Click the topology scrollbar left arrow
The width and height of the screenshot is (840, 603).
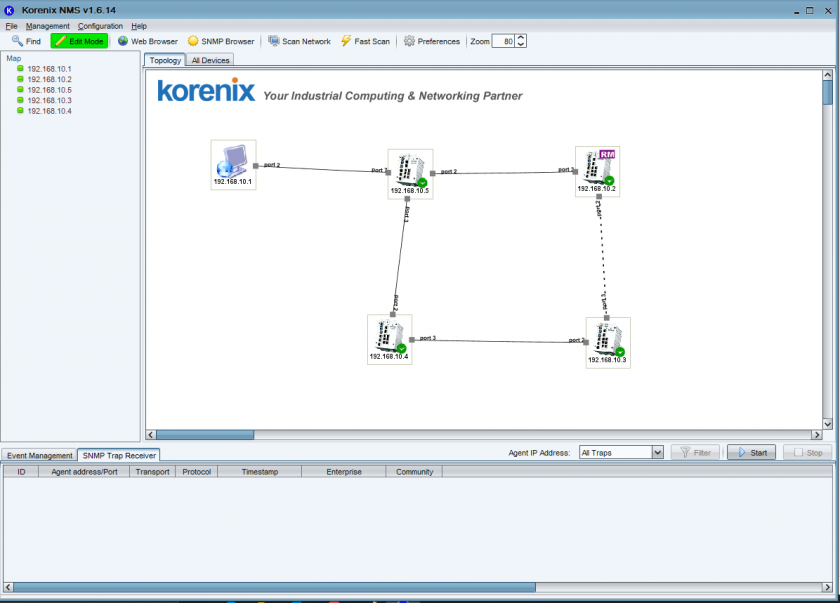(151, 435)
